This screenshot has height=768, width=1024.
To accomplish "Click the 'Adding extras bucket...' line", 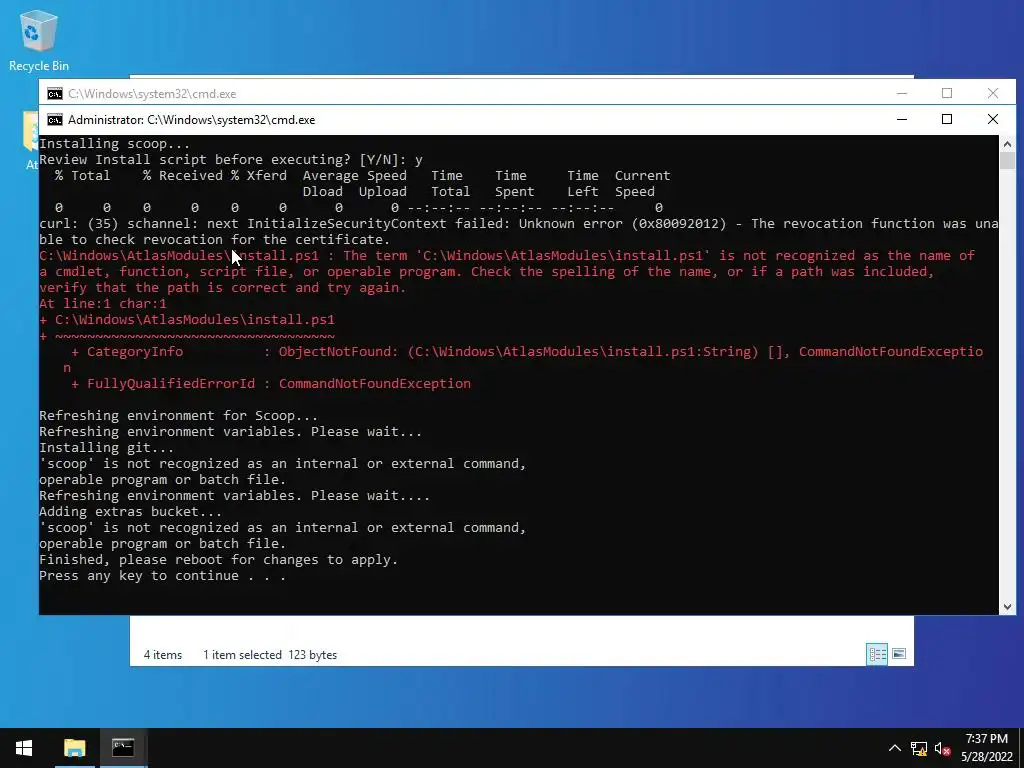I will click(130, 511).
